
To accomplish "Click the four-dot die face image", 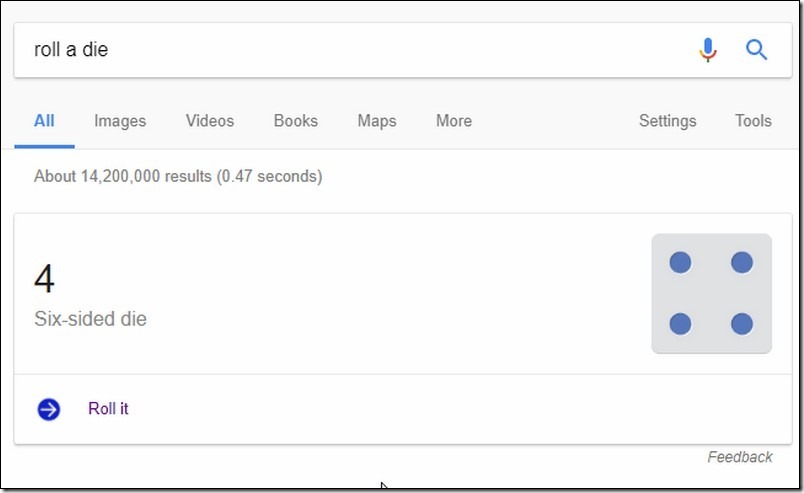I will pos(711,293).
